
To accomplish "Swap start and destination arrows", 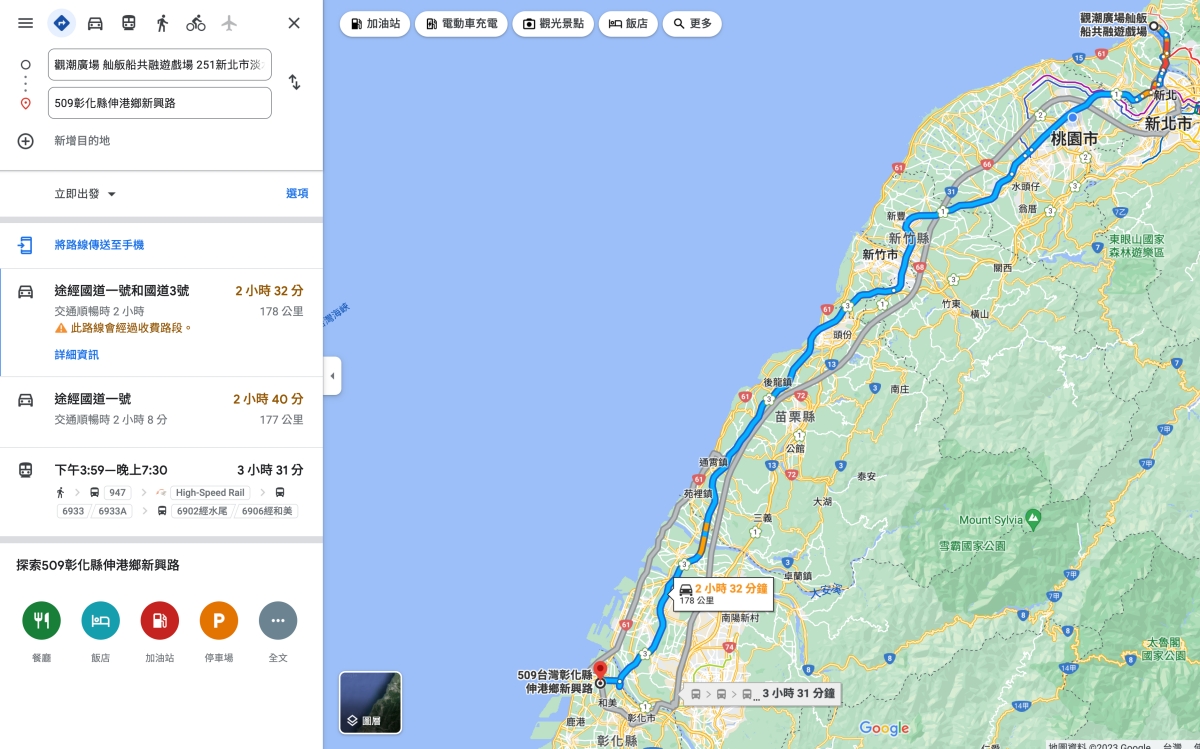I will tap(294, 82).
